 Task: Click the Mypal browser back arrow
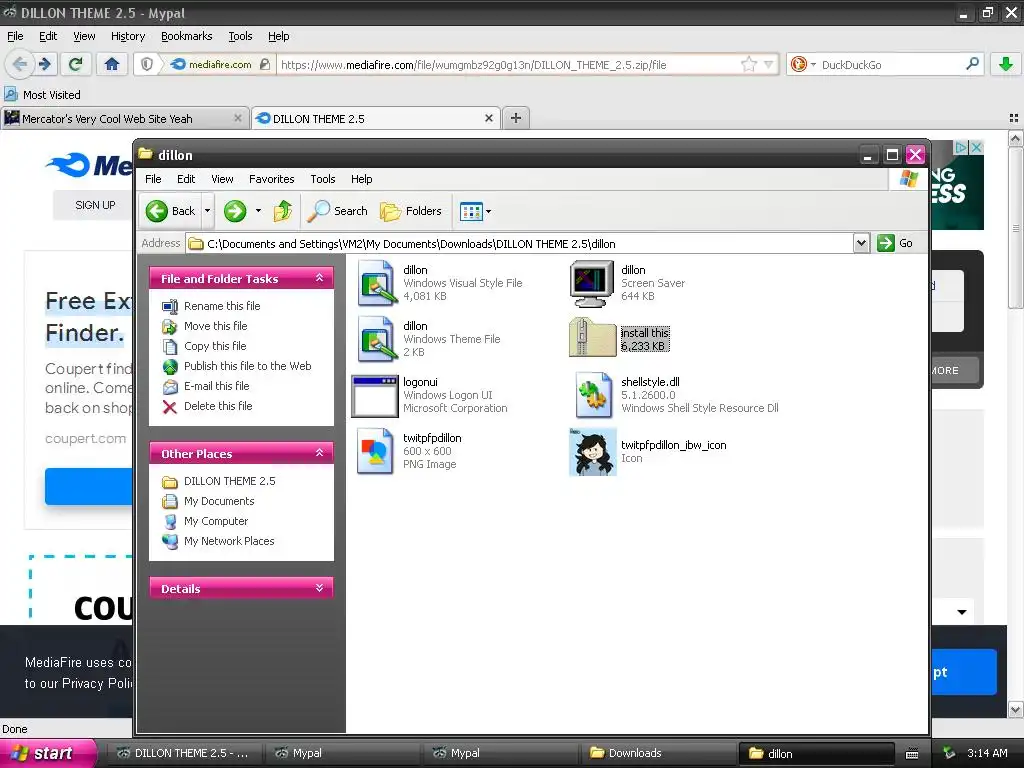[19, 64]
